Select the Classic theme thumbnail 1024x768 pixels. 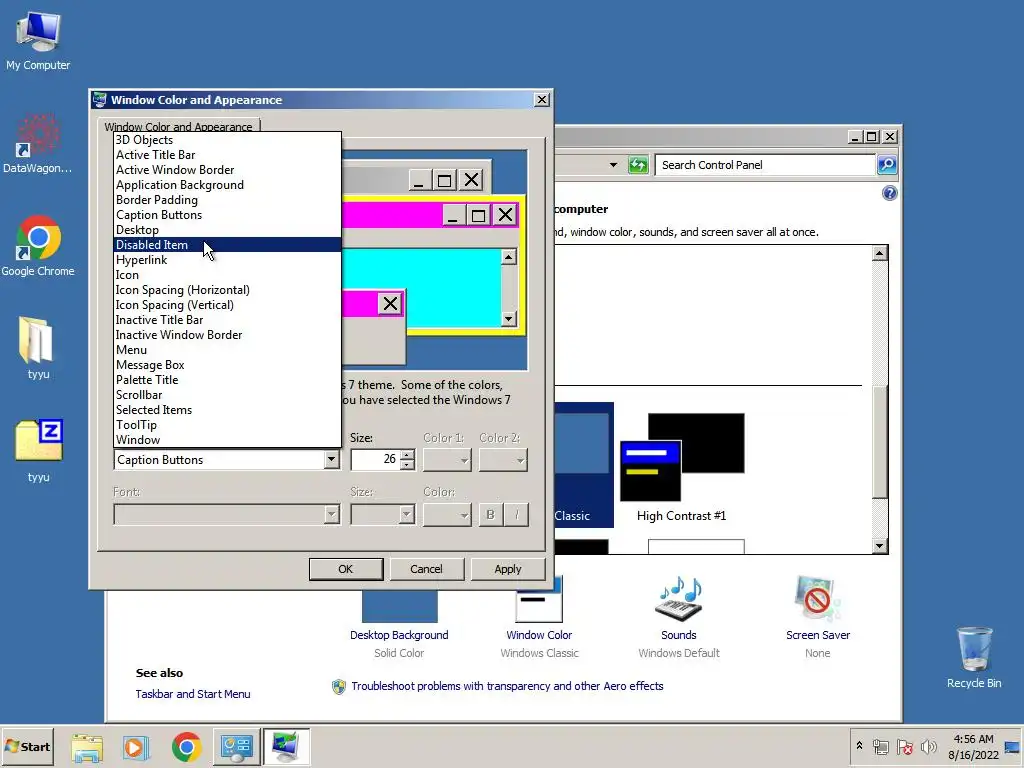[x=583, y=465]
